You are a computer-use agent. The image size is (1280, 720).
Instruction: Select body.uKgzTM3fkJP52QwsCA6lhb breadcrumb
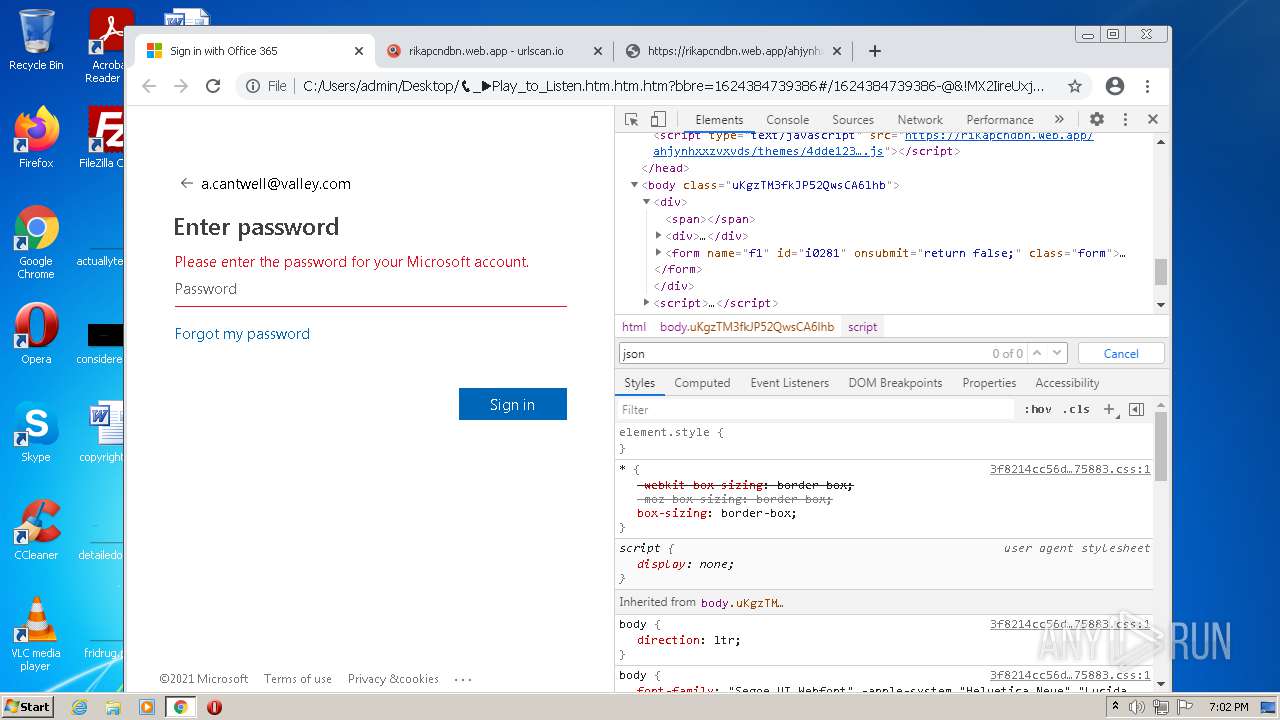tap(747, 327)
